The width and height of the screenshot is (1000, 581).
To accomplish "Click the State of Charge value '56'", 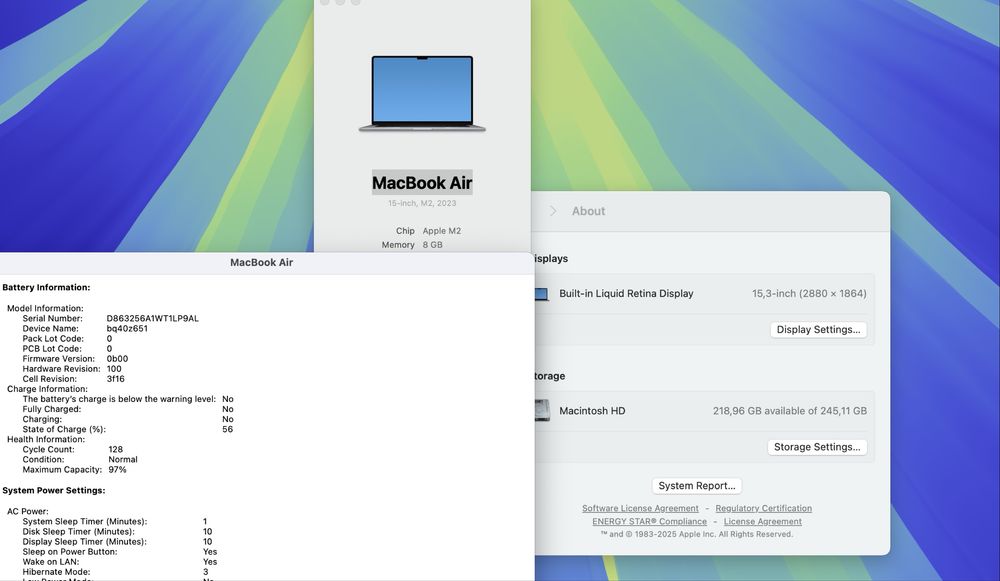I will coord(228,429).
